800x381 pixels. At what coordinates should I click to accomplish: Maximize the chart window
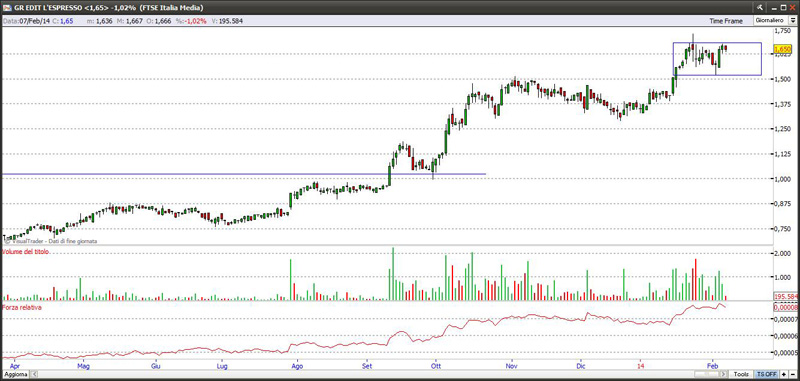click(783, 7)
